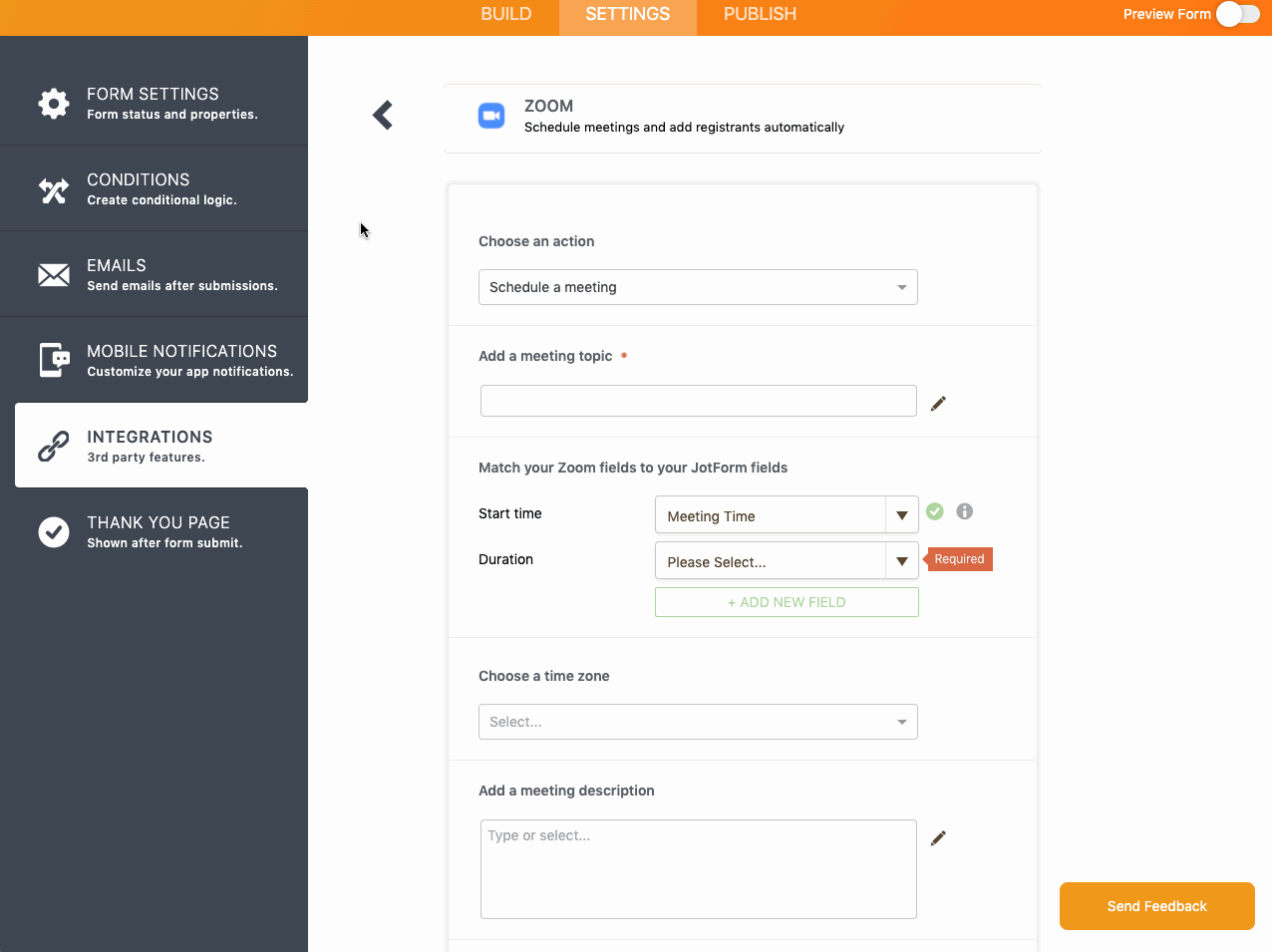Viewport: 1272px width, 952px height.
Task: Switch to the BUILD tab
Action: click(506, 14)
